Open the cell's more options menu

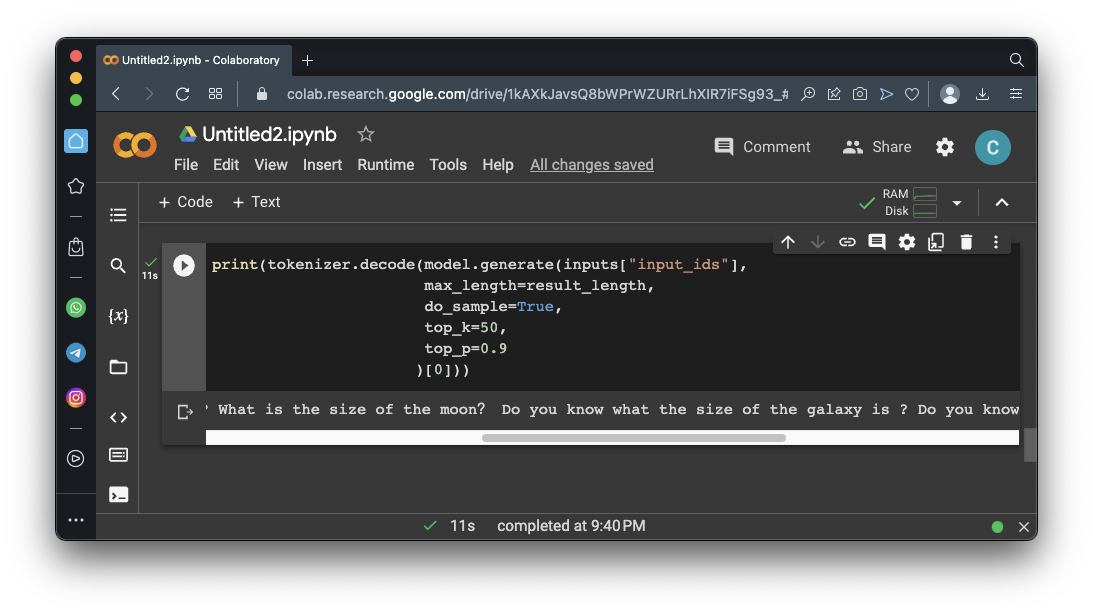[996, 242]
